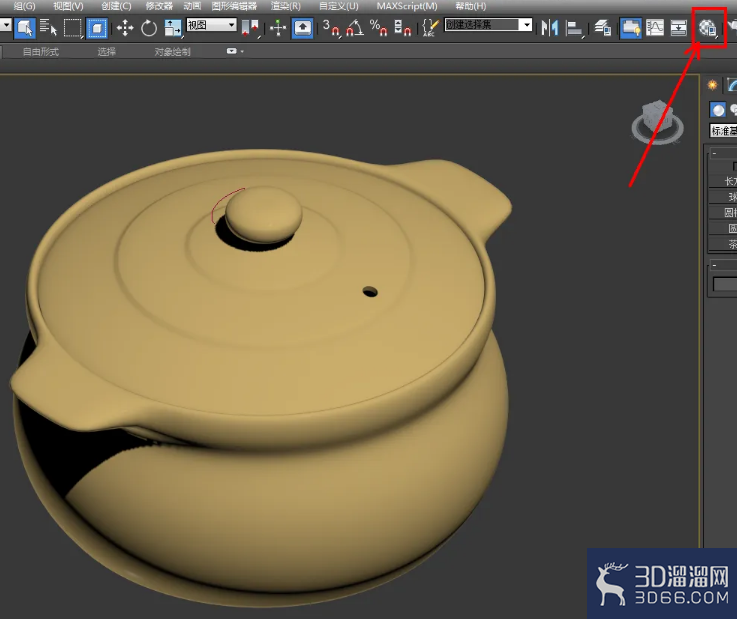Open the Modify tab in command panel
The image size is (737, 619).
pos(731,85)
